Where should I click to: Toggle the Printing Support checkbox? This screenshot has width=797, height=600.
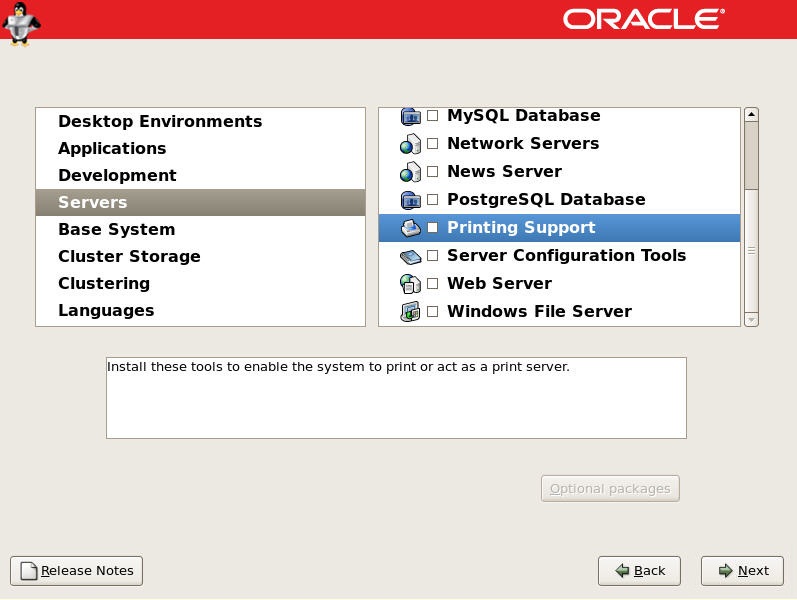(433, 227)
